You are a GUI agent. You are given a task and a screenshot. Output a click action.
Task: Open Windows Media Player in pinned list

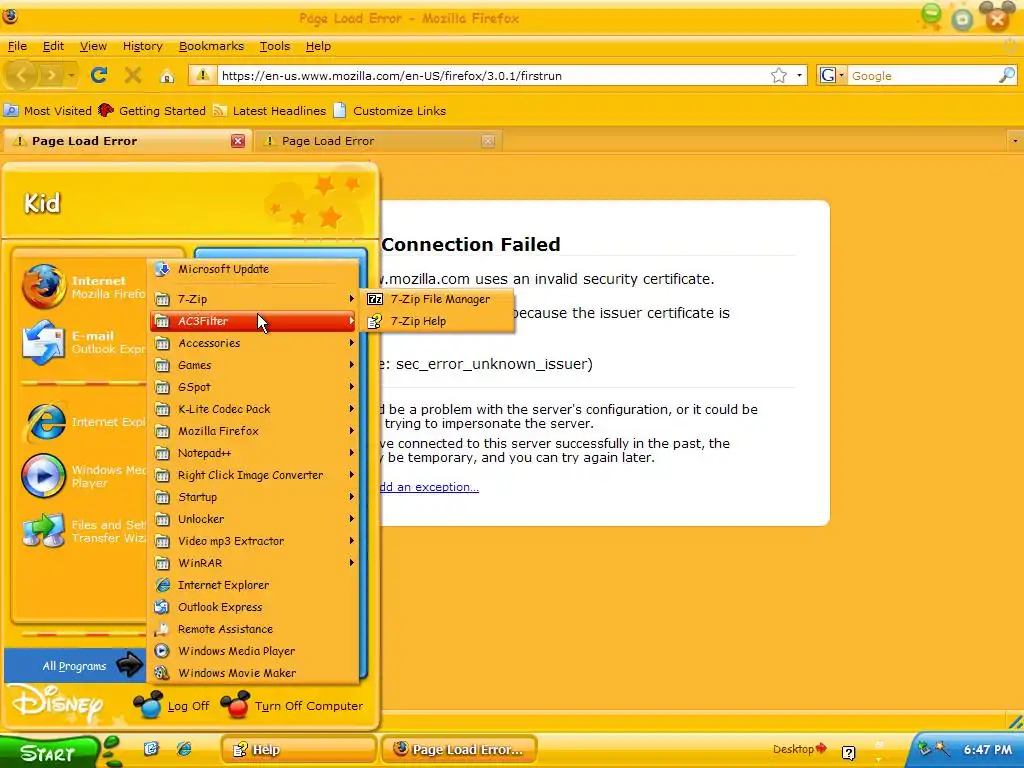(82, 476)
